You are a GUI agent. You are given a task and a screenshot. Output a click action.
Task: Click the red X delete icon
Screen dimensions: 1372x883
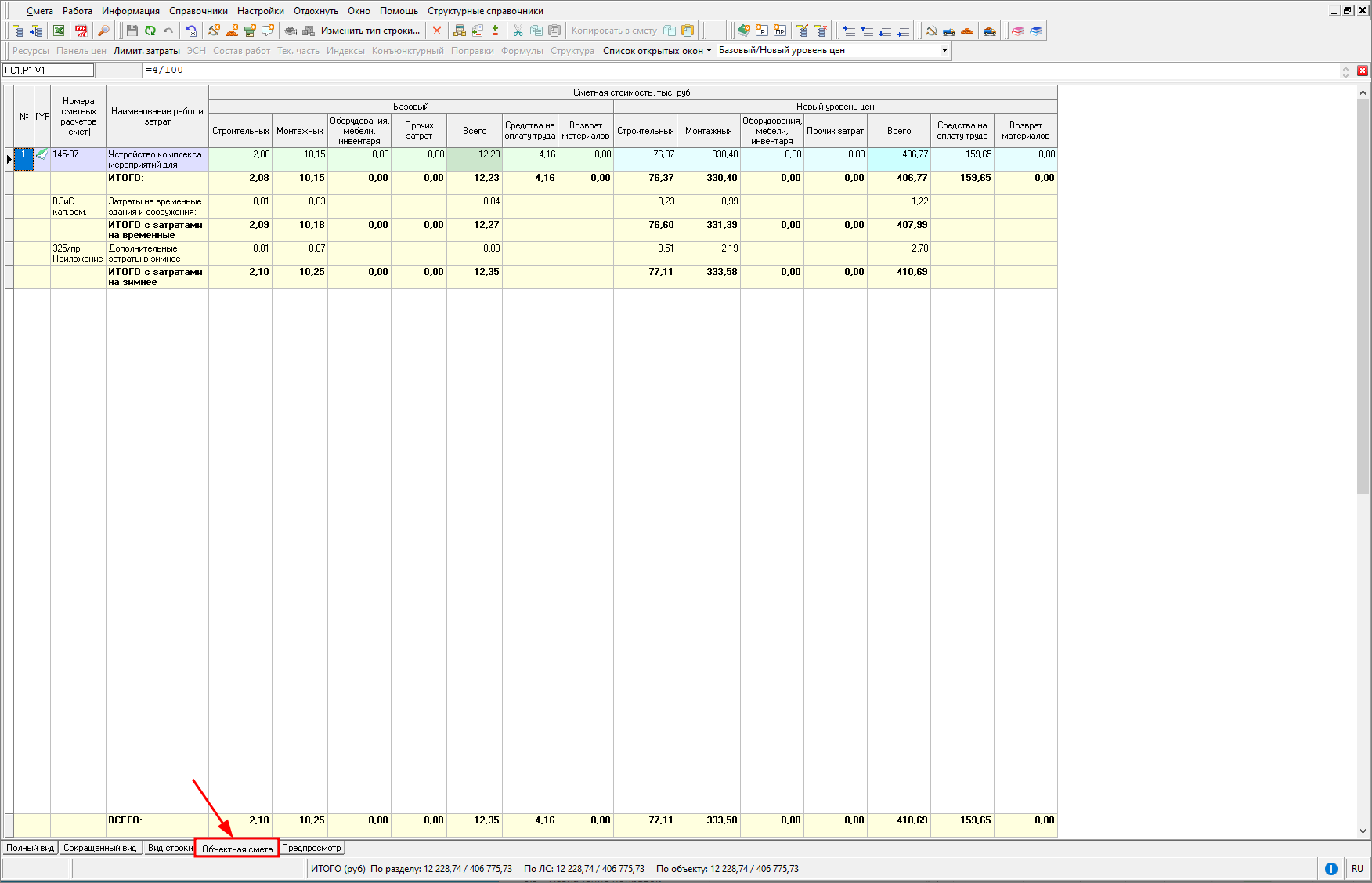point(437,31)
